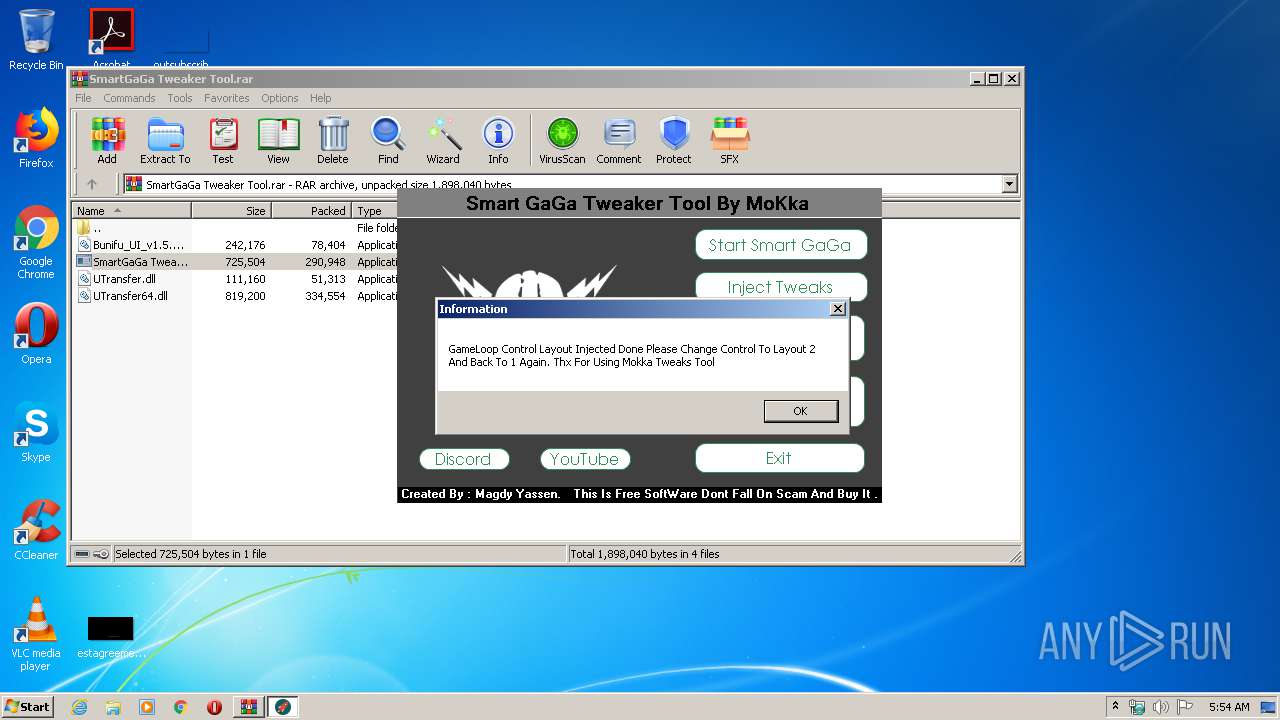1280x720 pixels.
Task: Select the UTransfer.dll file row
Action: 235,279
